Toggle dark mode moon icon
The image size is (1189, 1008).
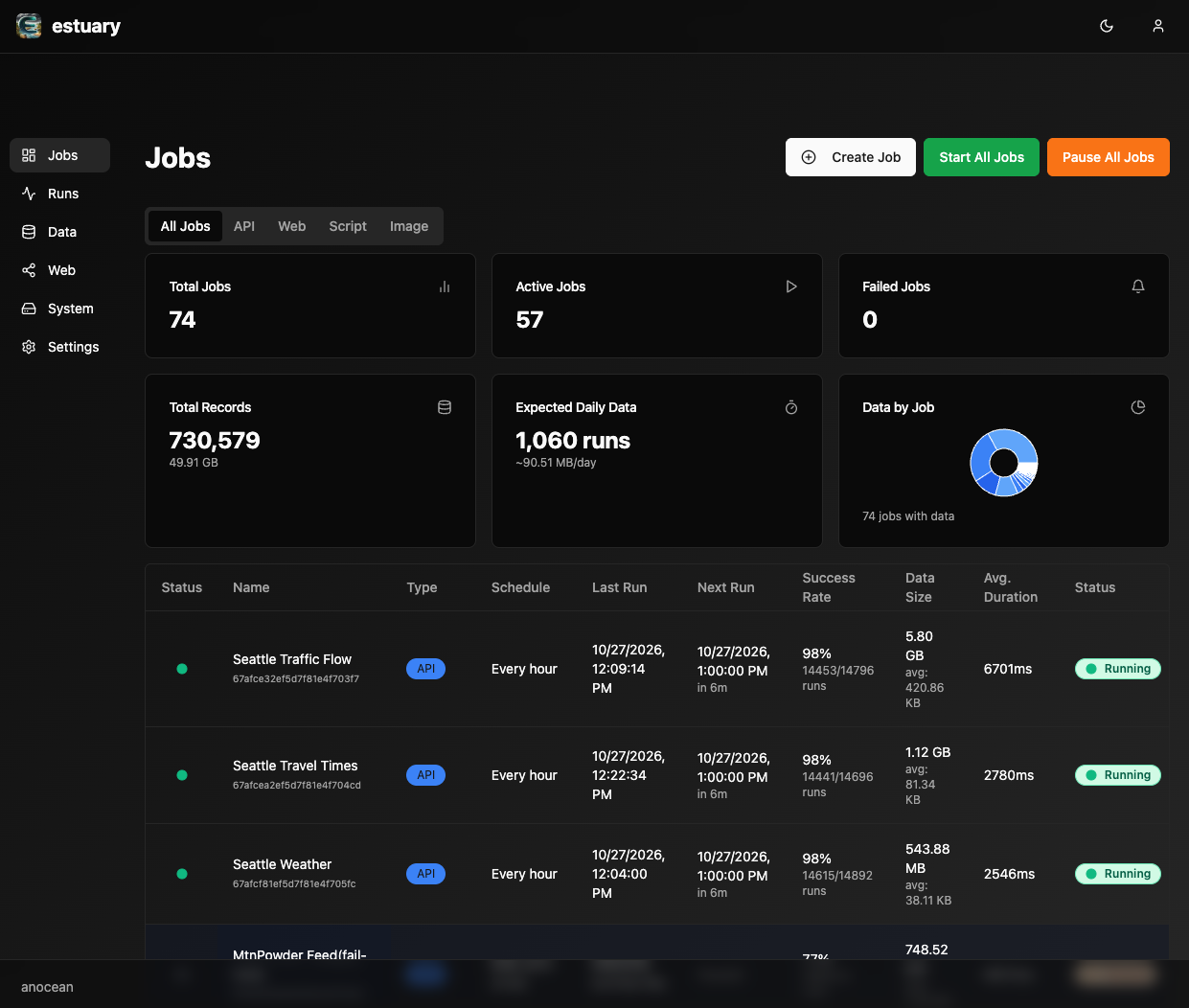pos(1107,26)
